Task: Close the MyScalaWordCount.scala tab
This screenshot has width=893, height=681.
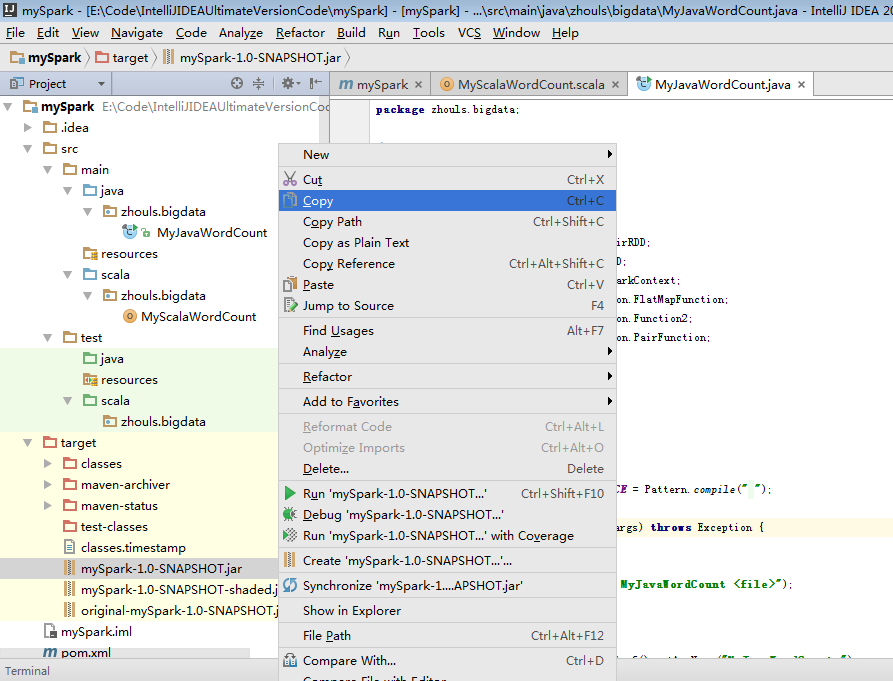Action: [x=616, y=85]
